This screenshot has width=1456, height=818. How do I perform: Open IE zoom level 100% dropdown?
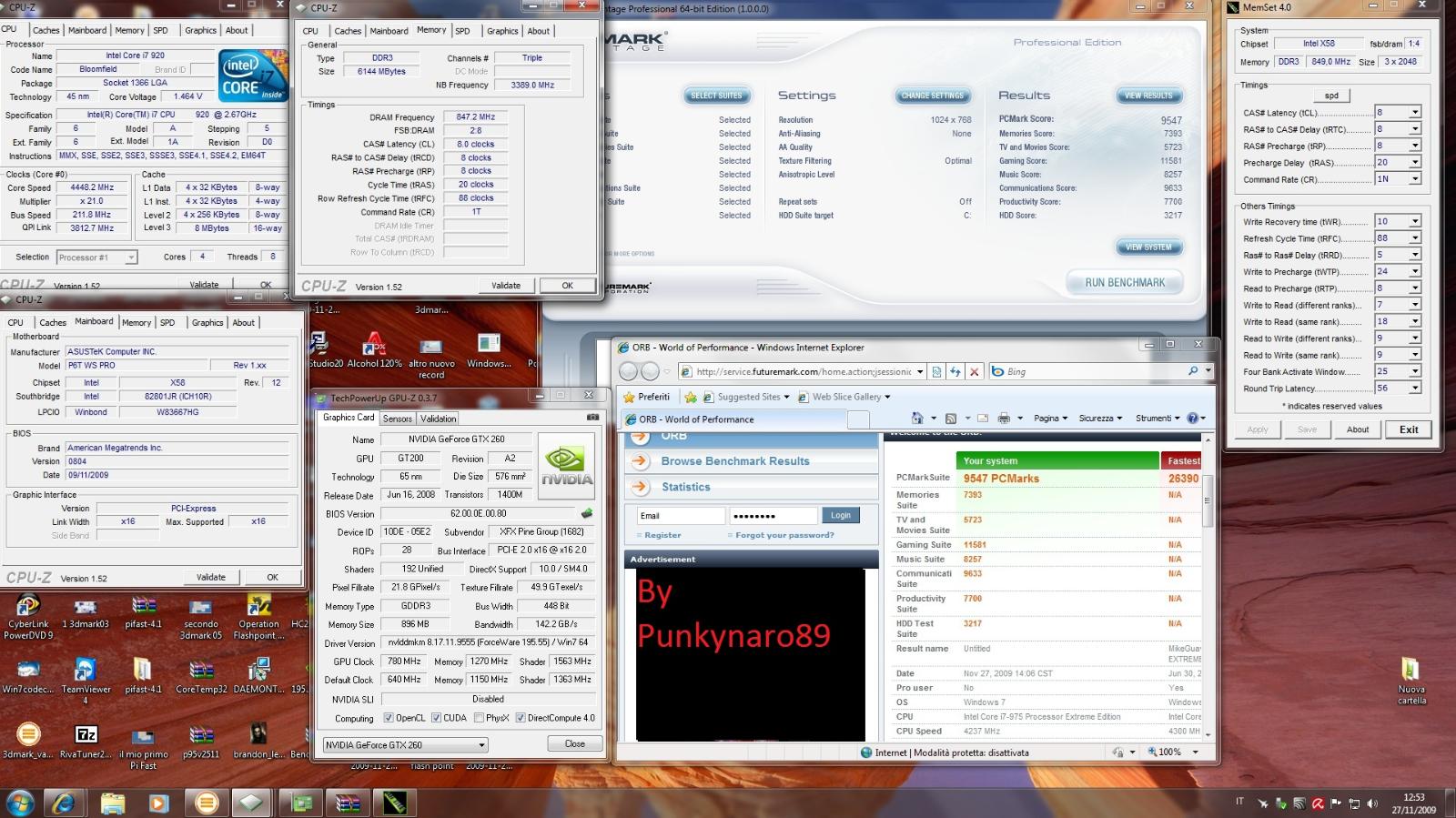coord(1194,752)
